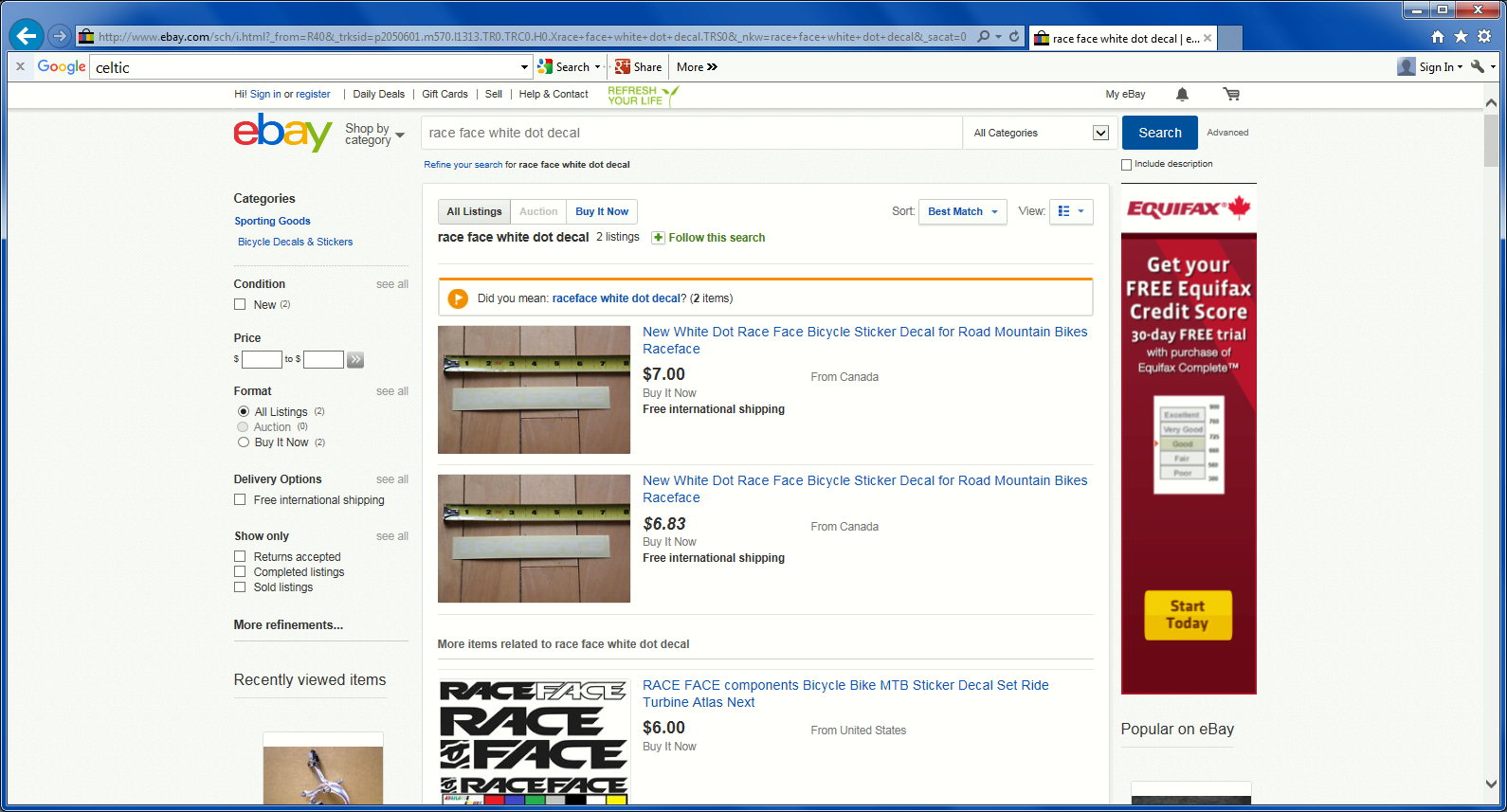Open My eBay menu
The height and width of the screenshot is (812, 1507).
click(x=1125, y=94)
